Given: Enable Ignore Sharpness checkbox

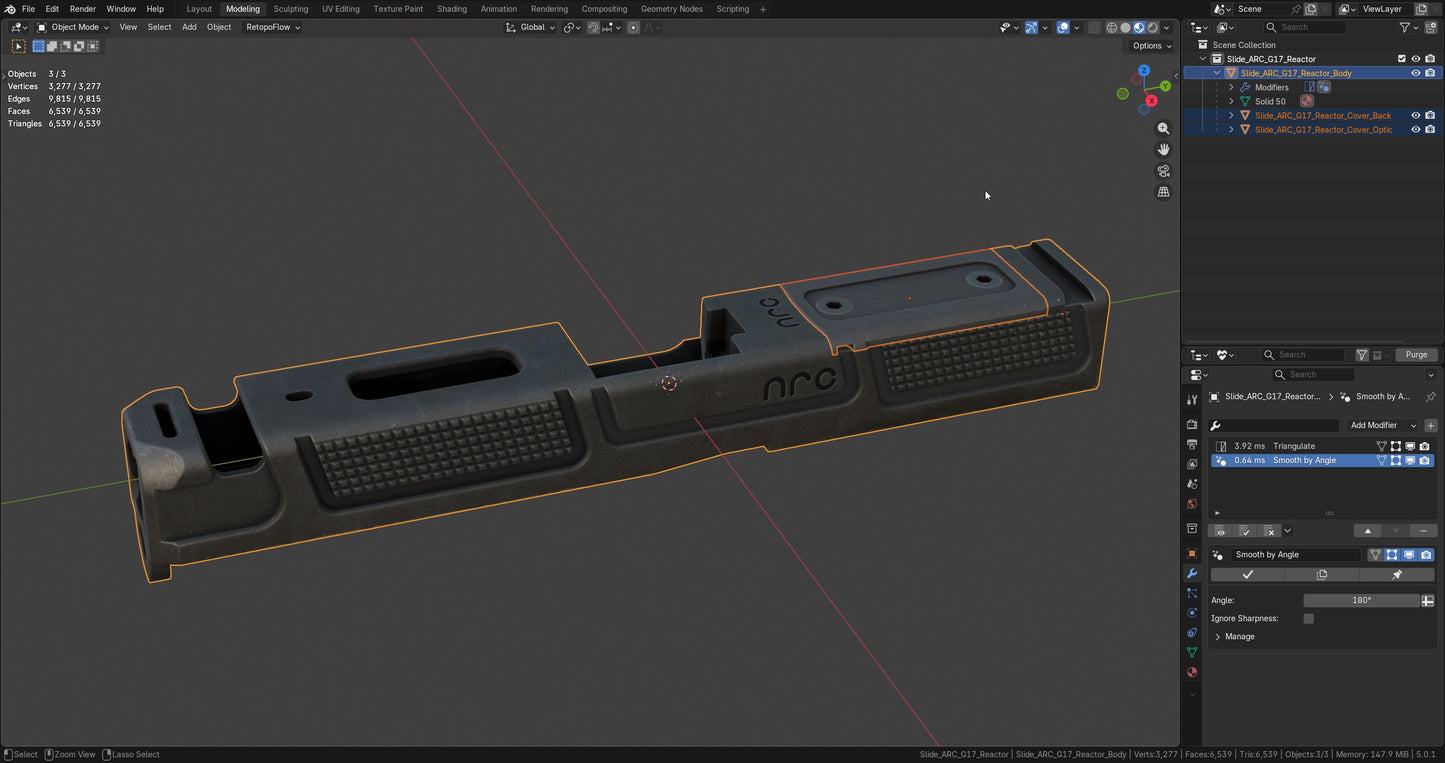Looking at the screenshot, I should tap(1308, 618).
